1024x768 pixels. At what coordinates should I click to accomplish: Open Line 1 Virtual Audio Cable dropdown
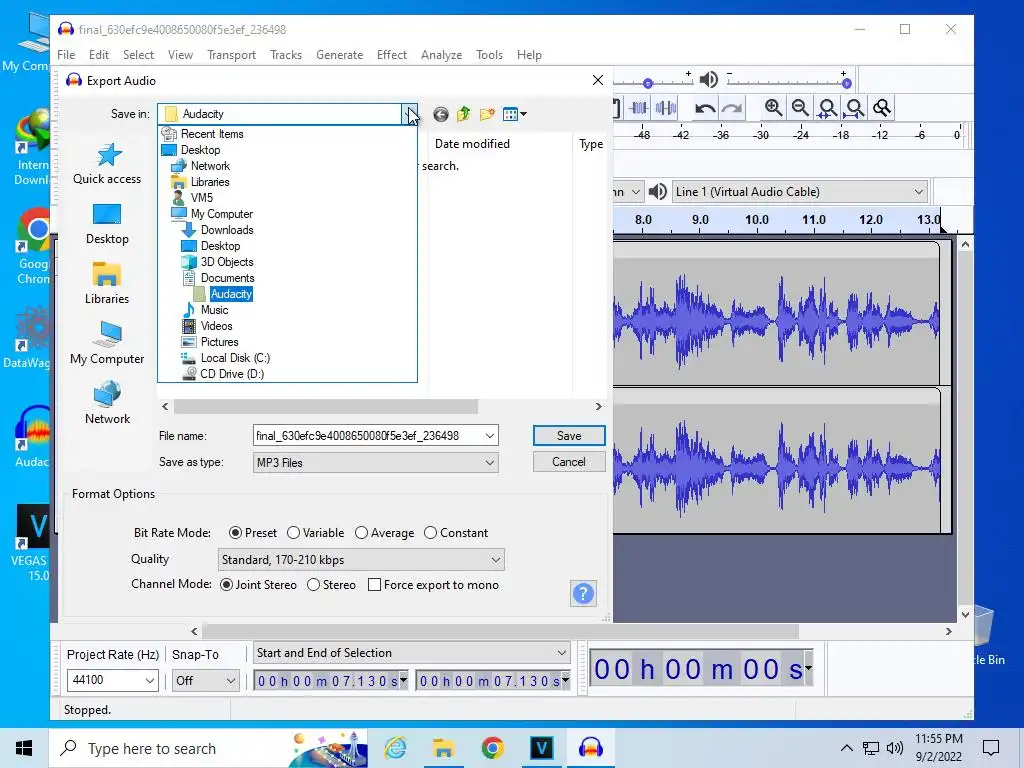(800, 192)
